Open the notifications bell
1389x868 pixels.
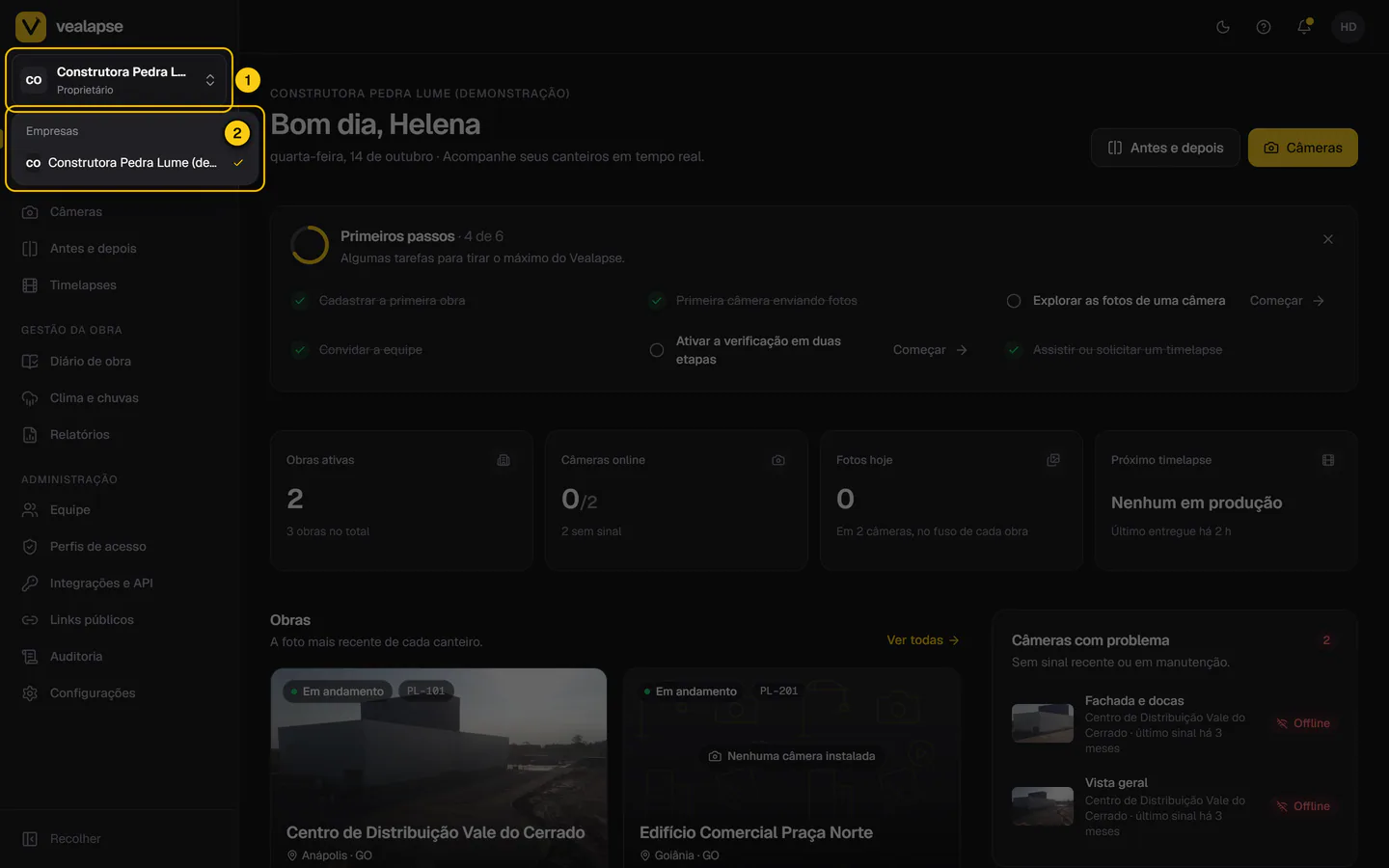1304,27
